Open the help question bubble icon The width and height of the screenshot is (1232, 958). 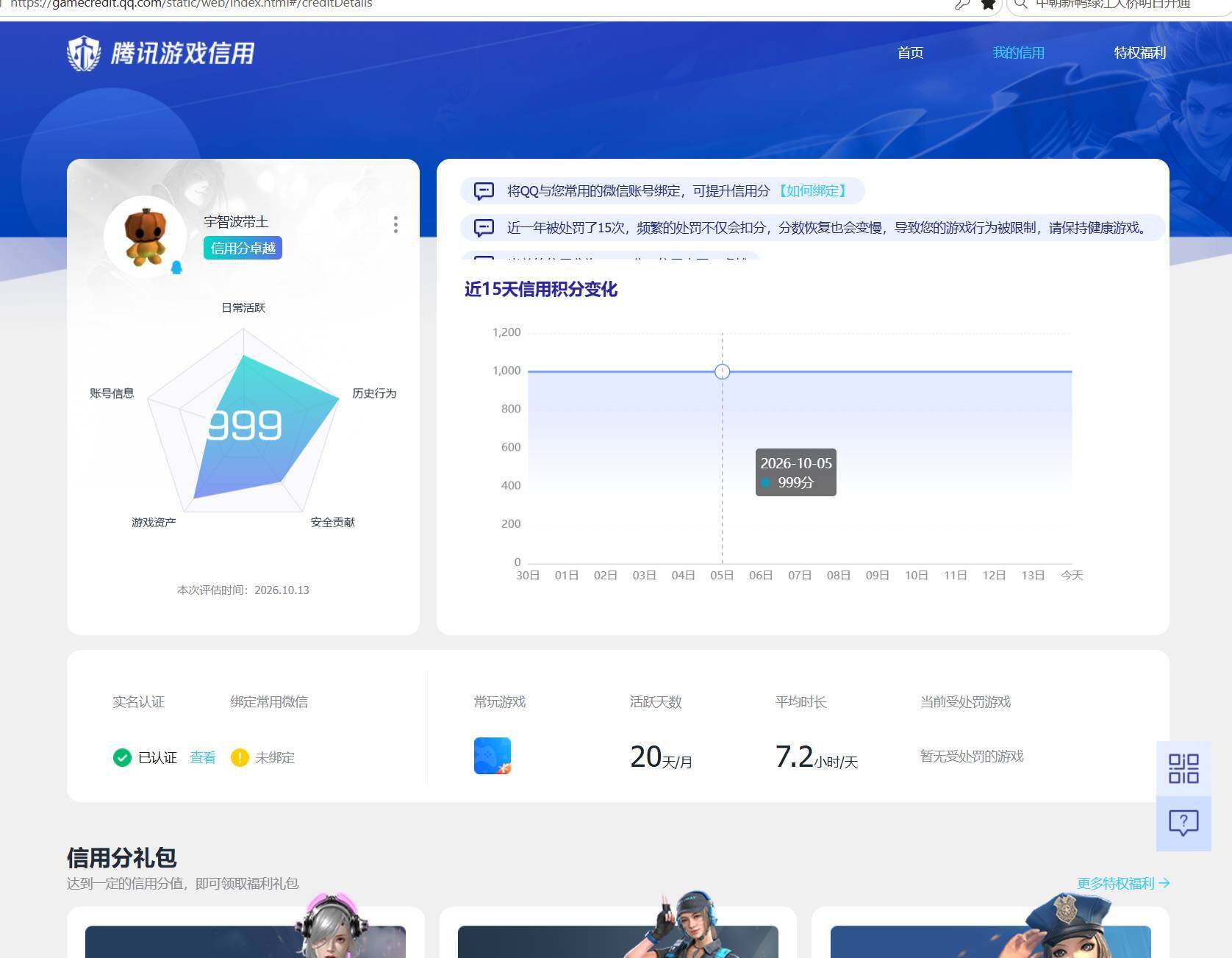[x=1183, y=823]
